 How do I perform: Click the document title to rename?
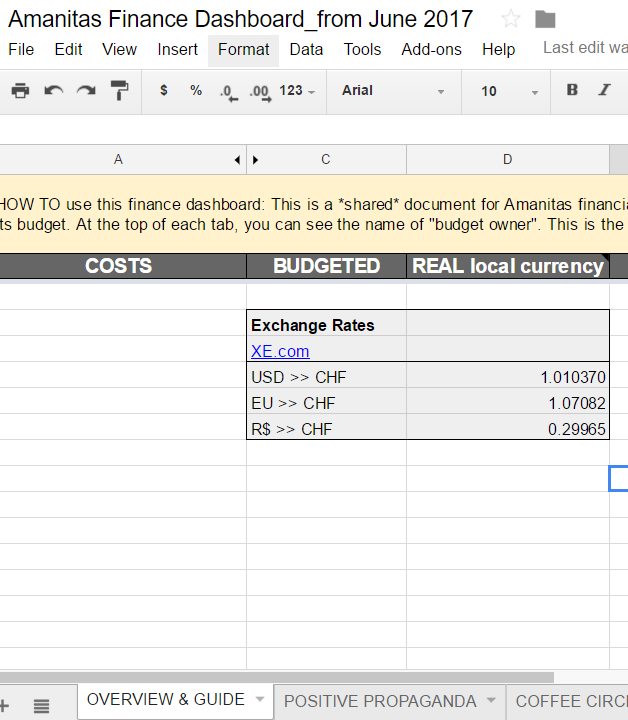click(241, 19)
